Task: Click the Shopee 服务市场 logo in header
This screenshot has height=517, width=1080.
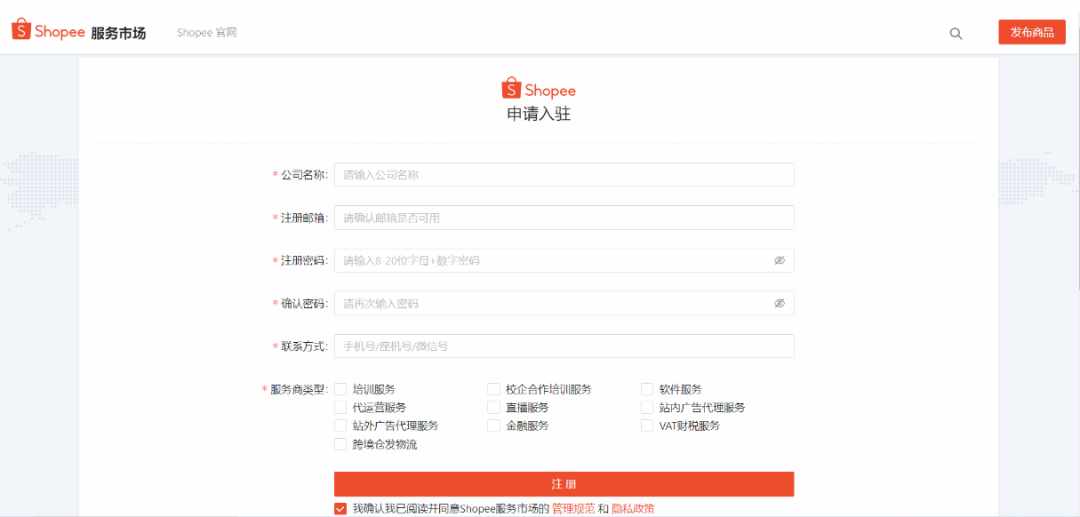Action: (79, 31)
